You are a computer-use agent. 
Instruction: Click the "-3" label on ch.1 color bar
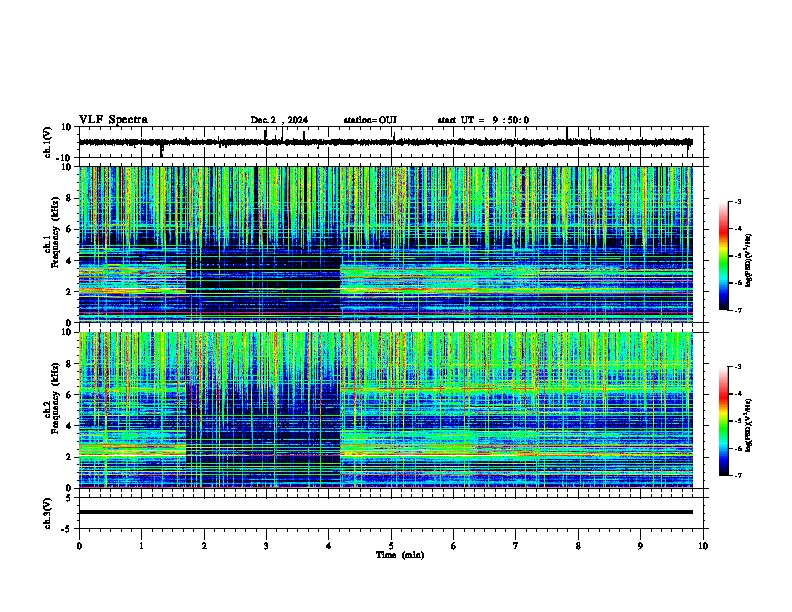pos(738,202)
